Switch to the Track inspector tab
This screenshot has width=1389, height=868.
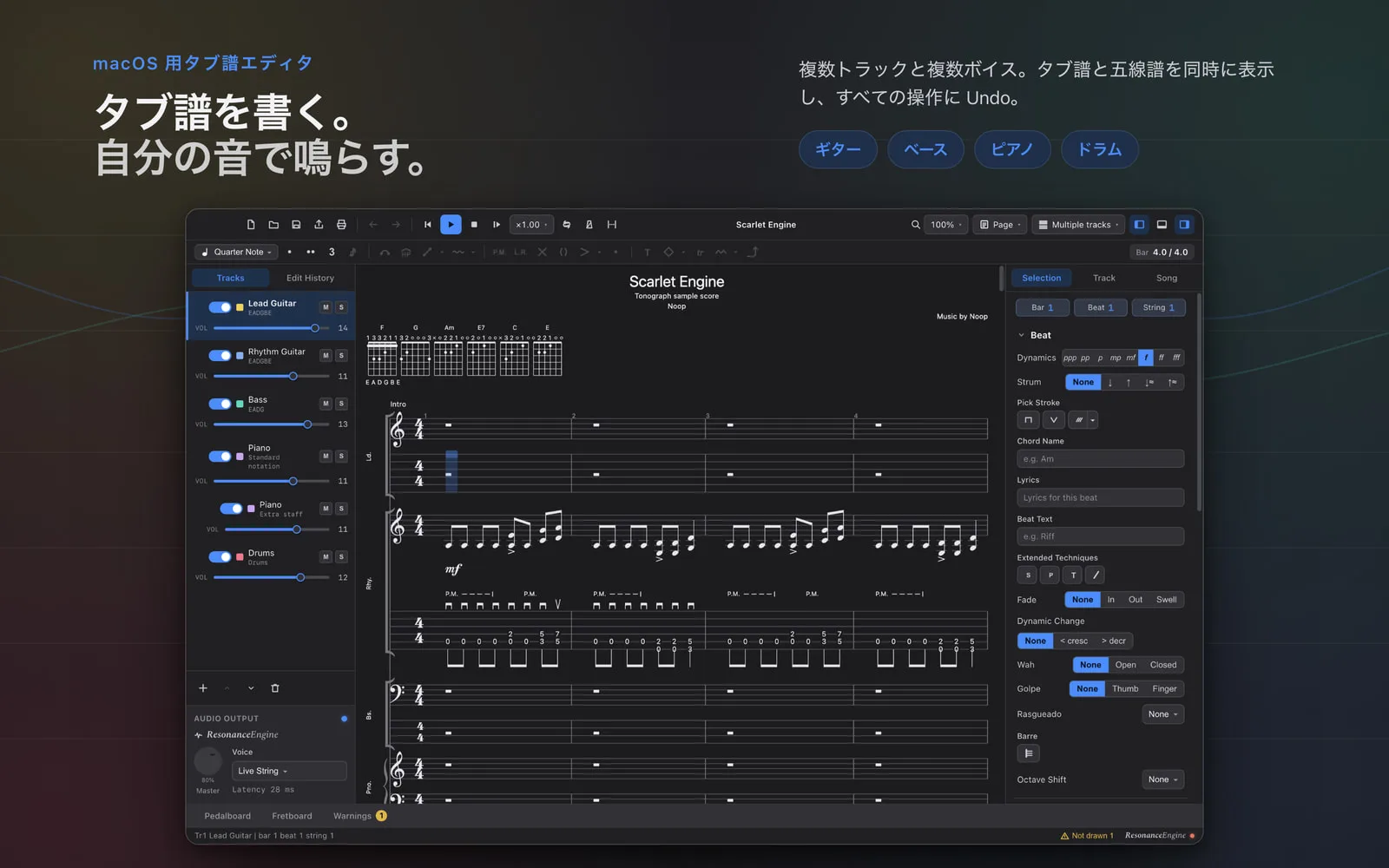point(1104,279)
